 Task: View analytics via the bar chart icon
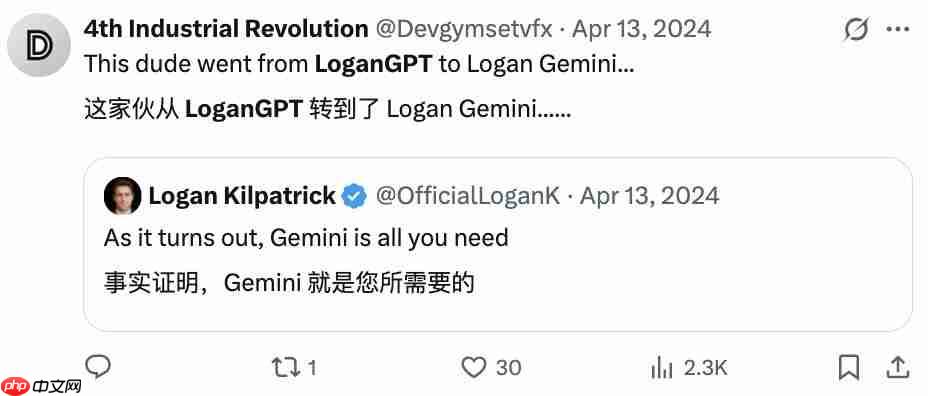point(661,368)
